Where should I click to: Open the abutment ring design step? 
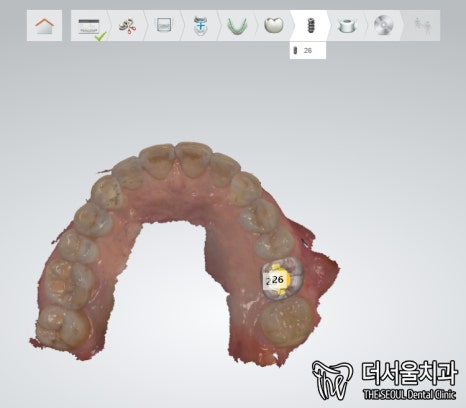tap(347, 26)
